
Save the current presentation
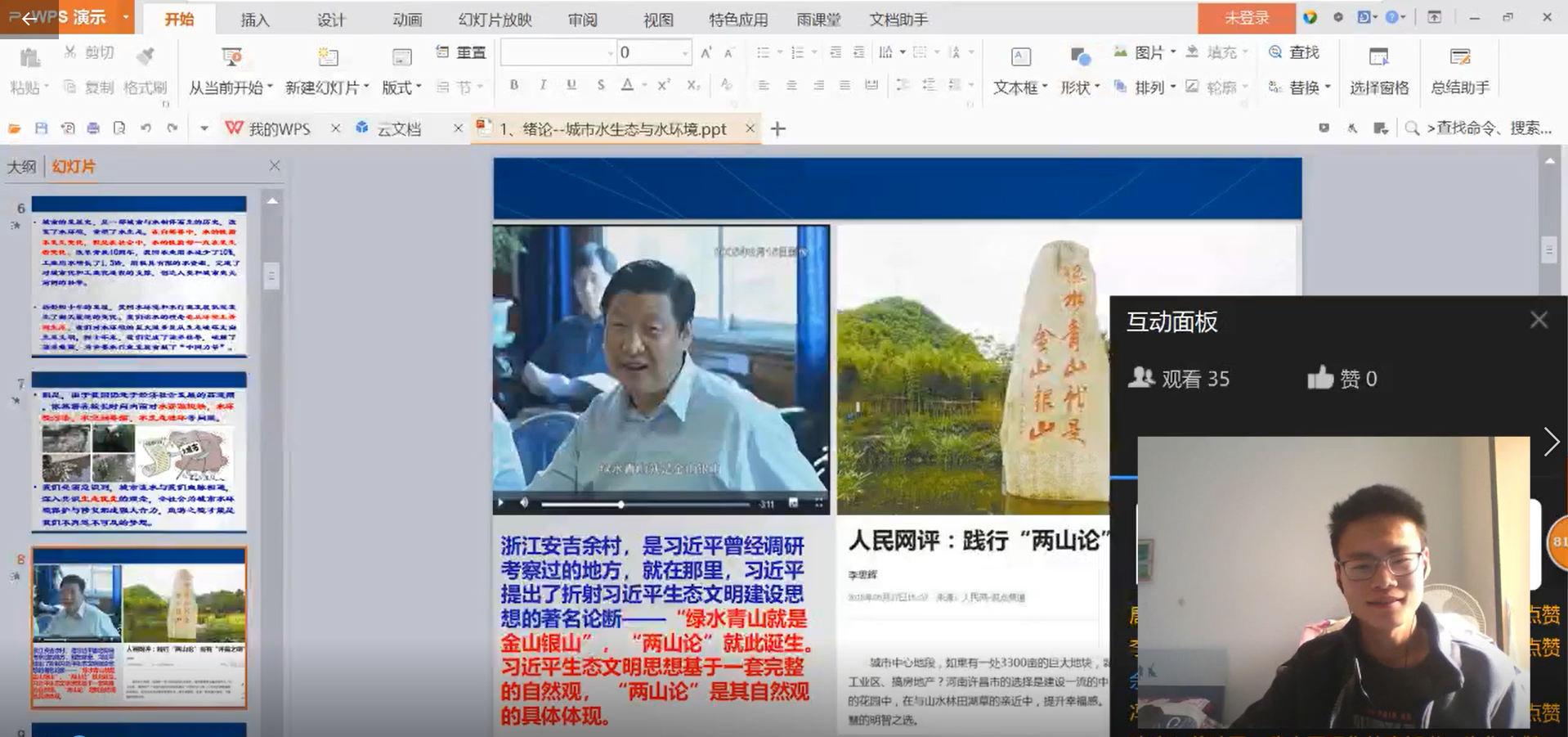click(x=40, y=128)
